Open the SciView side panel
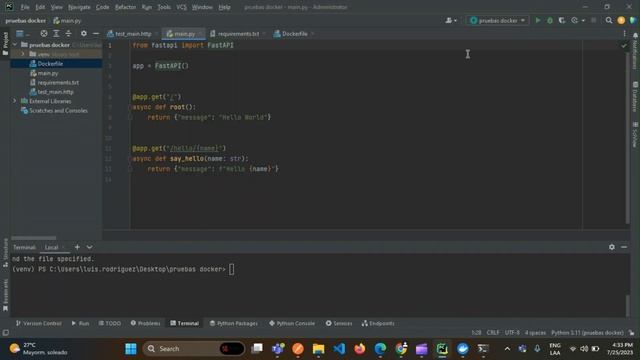 point(635,135)
